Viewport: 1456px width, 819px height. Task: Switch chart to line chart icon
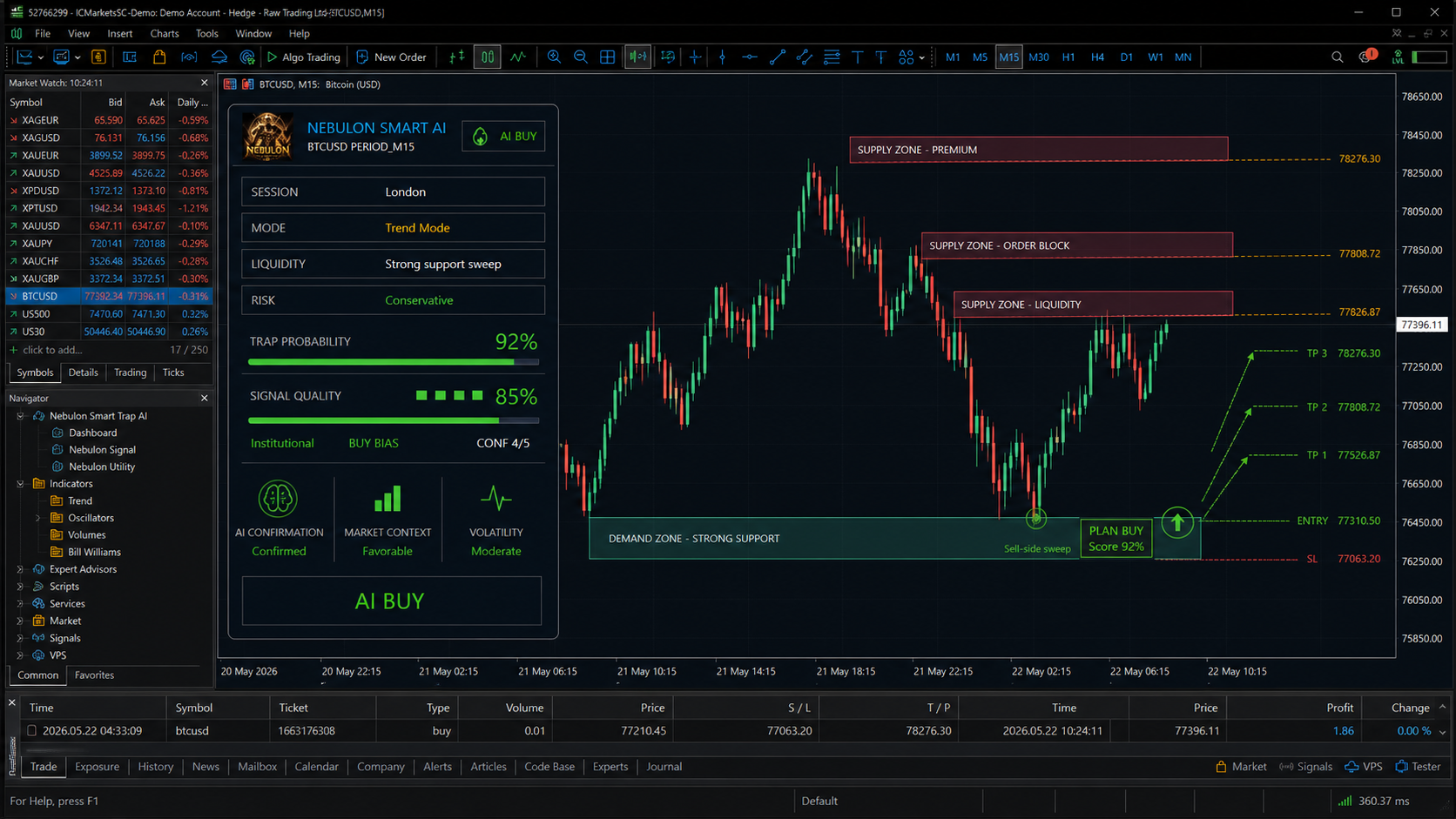518,57
